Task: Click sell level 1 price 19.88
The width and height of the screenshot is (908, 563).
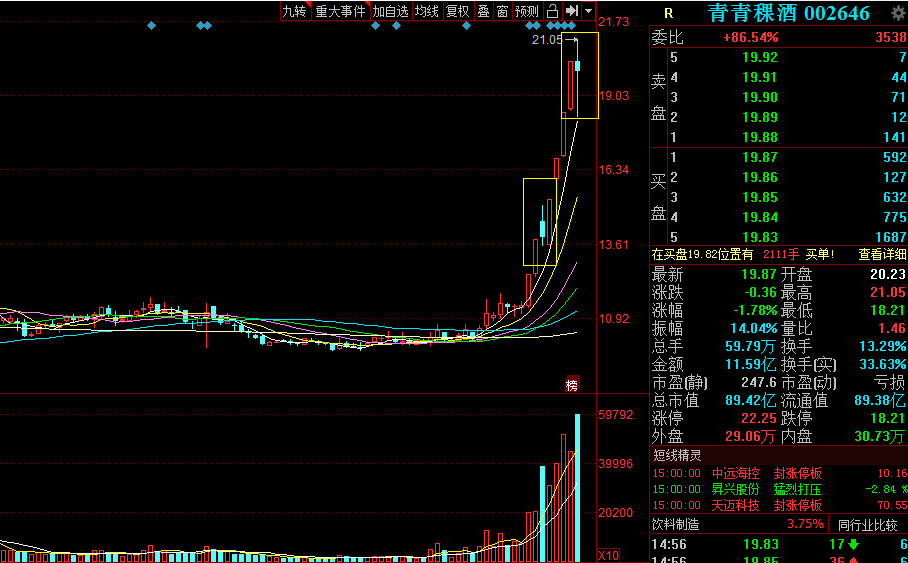Action: 760,137
